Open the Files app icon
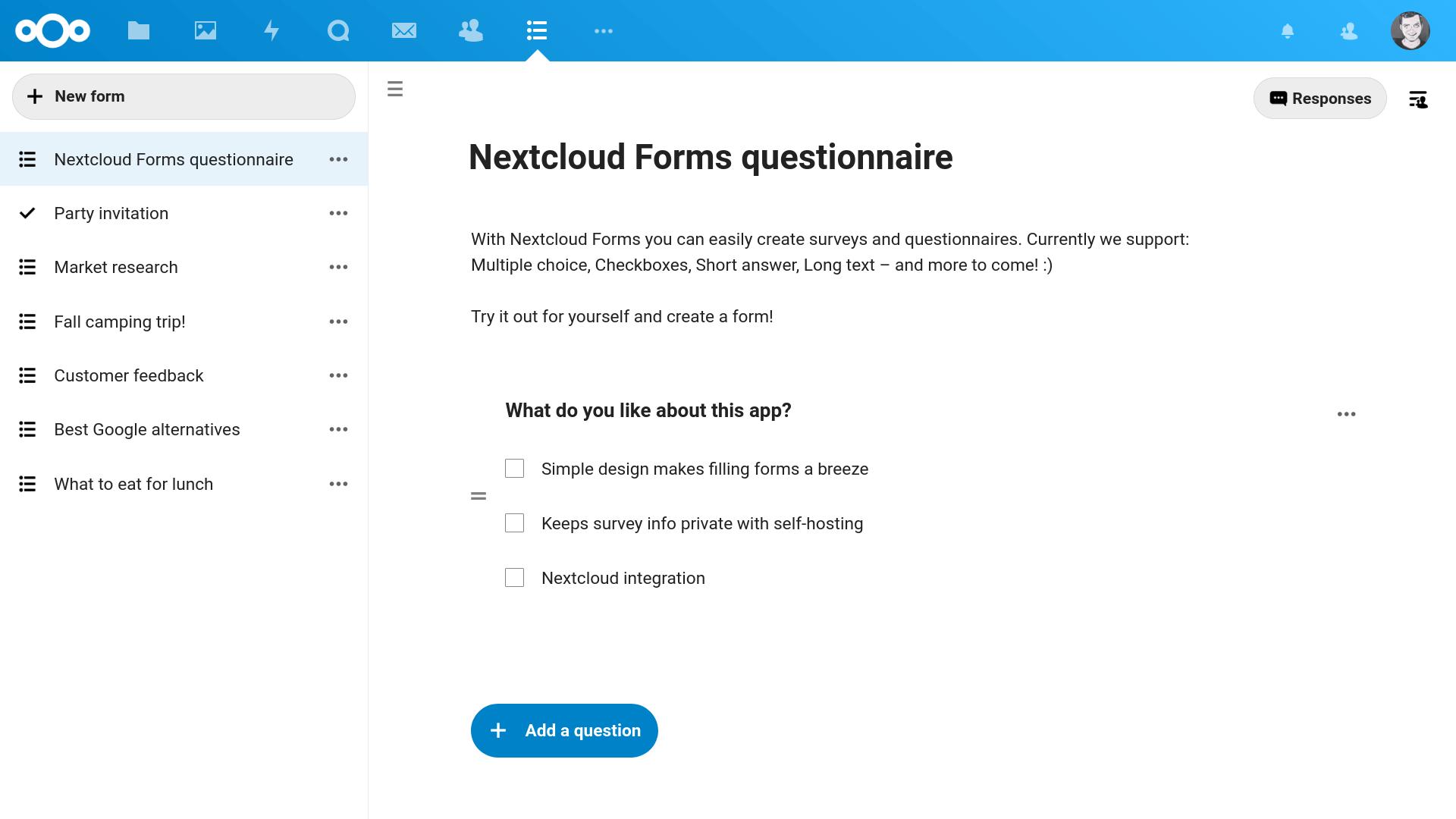The height and width of the screenshot is (819, 1456). (x=138, y=30)
